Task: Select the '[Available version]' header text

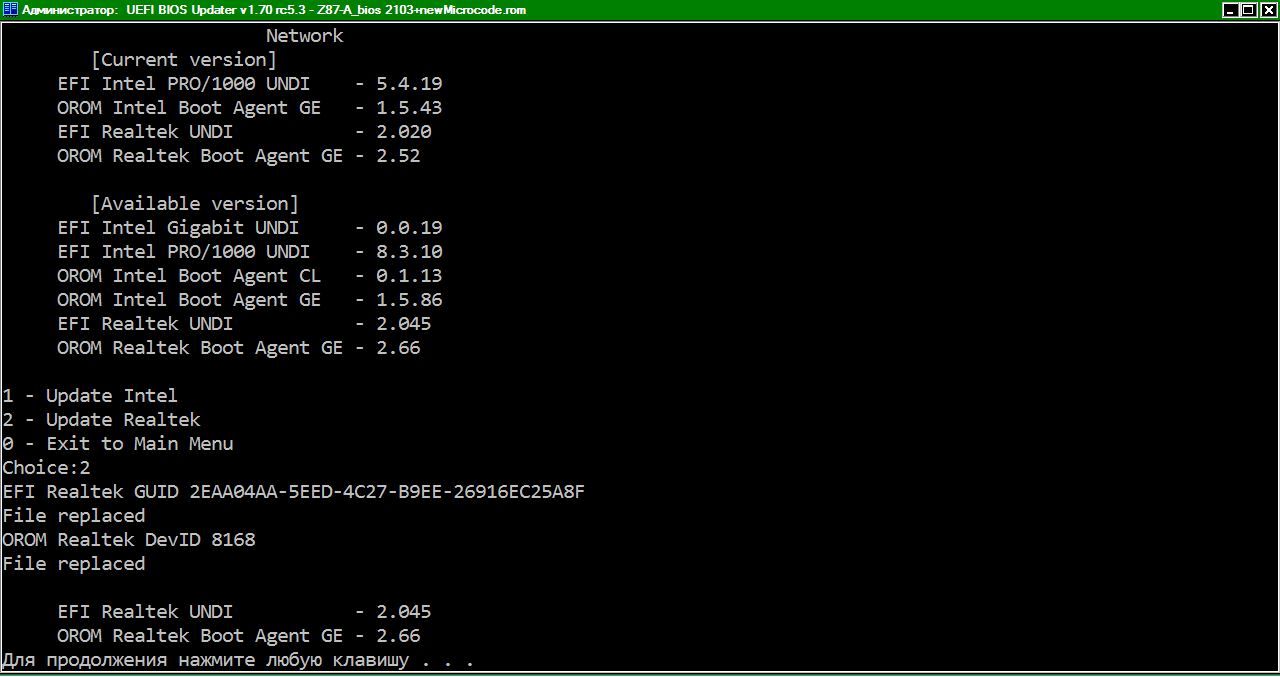Action: pyautogui.click(x=195, y=204)
